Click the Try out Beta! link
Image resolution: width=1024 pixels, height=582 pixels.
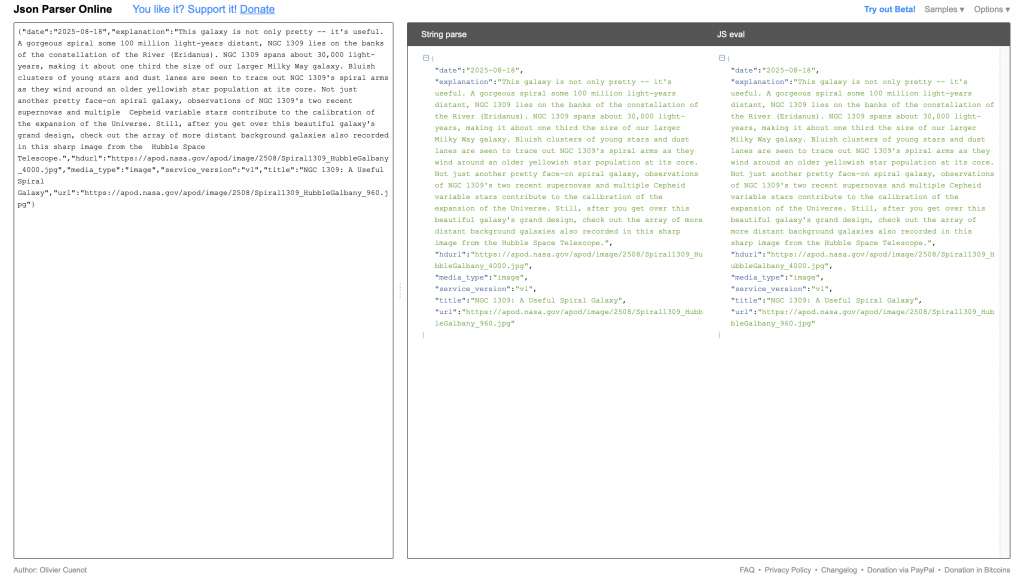point(889,9)
